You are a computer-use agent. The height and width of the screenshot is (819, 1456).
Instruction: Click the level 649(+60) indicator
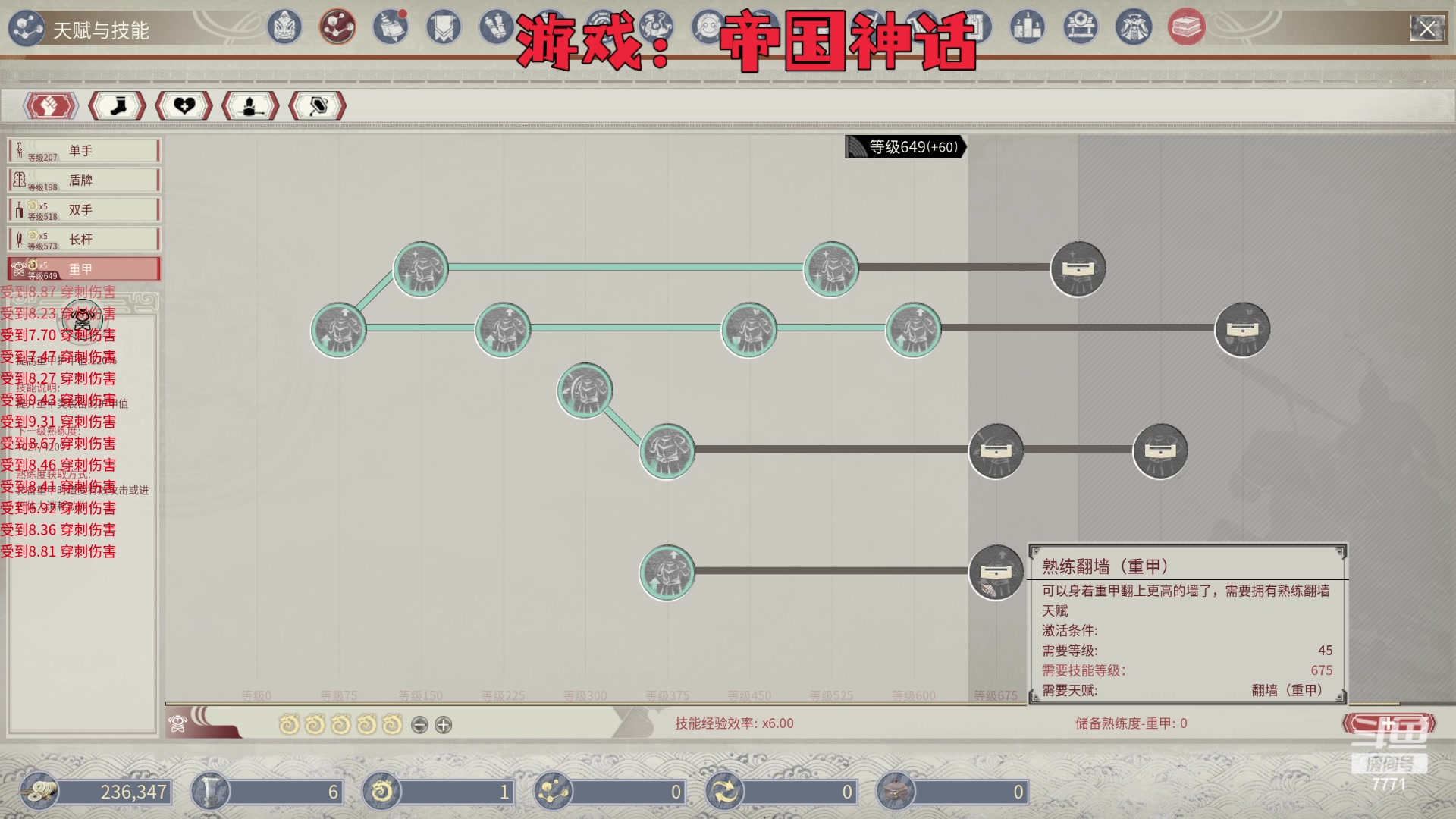coord(905,147)
